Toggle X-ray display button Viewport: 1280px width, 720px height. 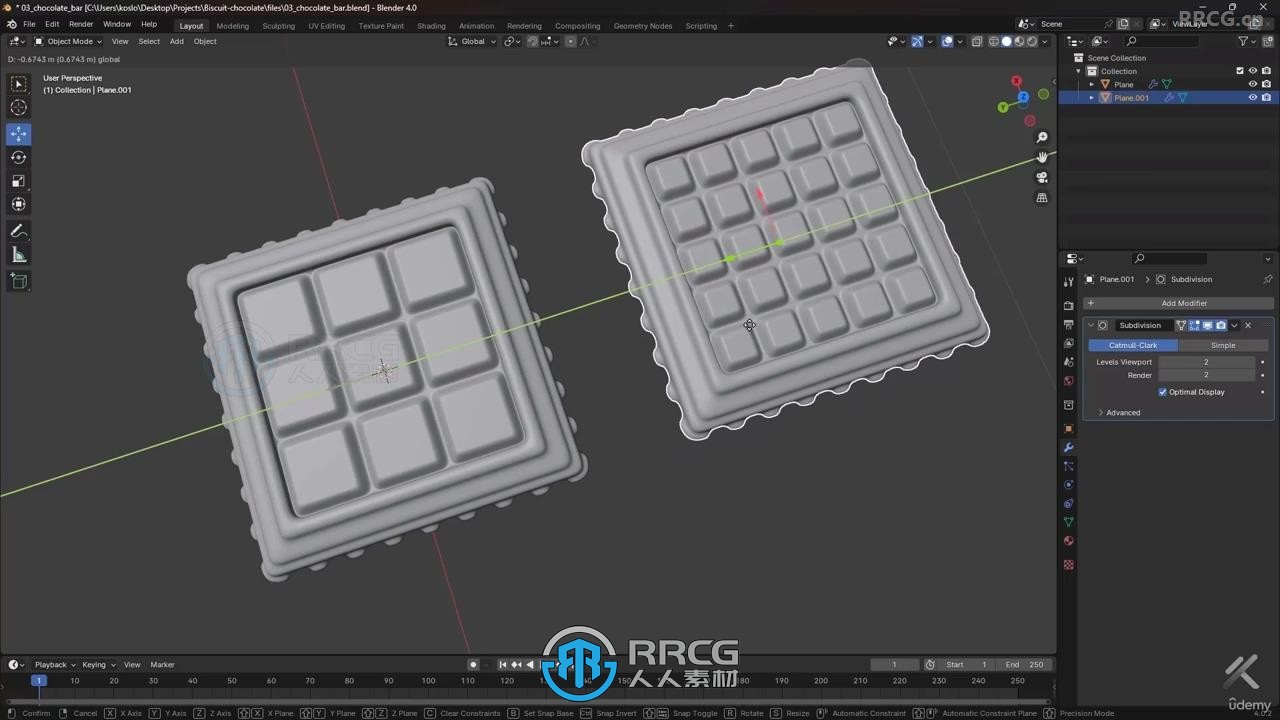click(x=977, y=41)
